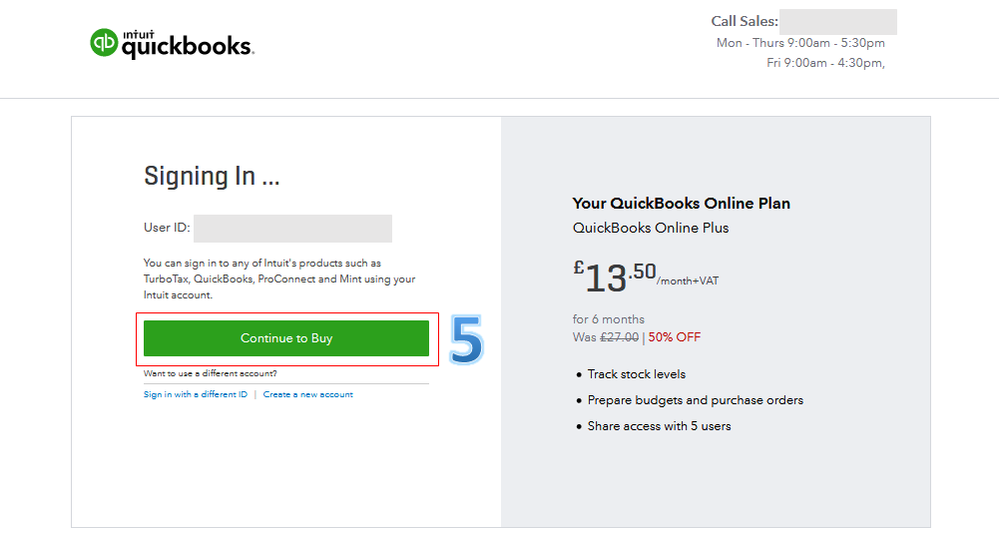Click the Track stock levels bullet
This screenshot has width=999, height=558.
click(636, 374)
